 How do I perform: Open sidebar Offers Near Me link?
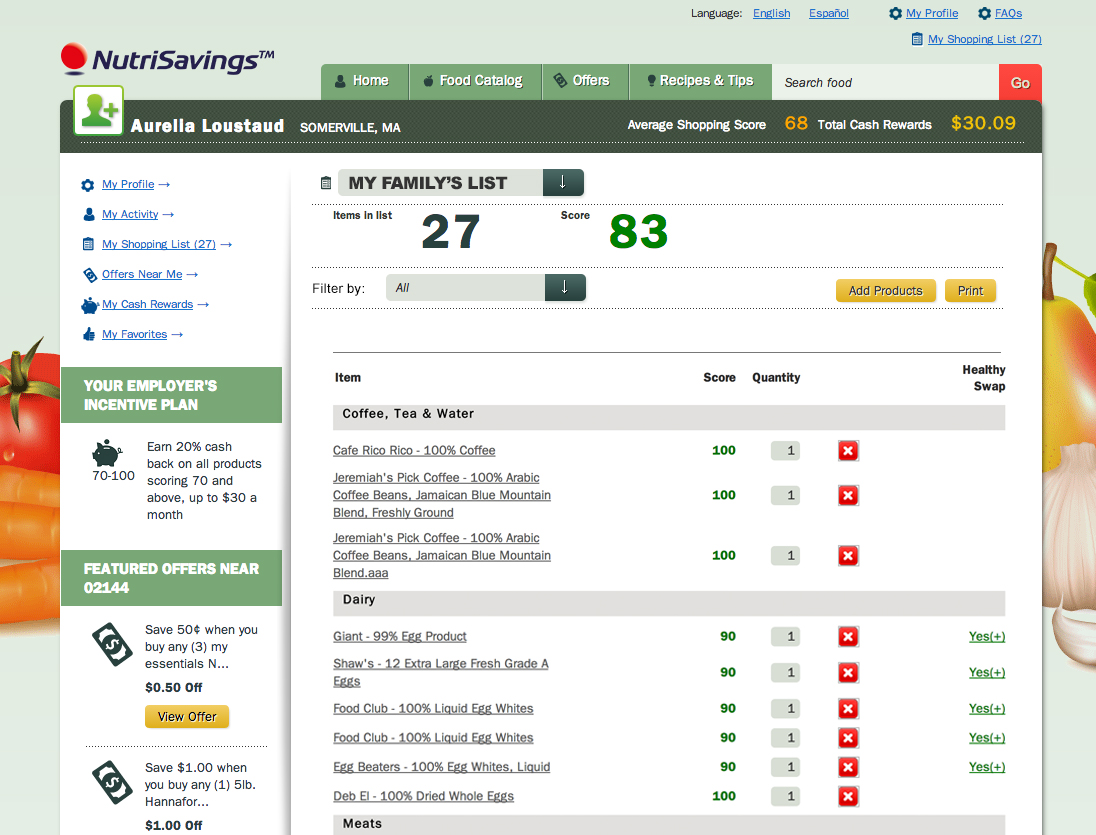tap(142, 275)
